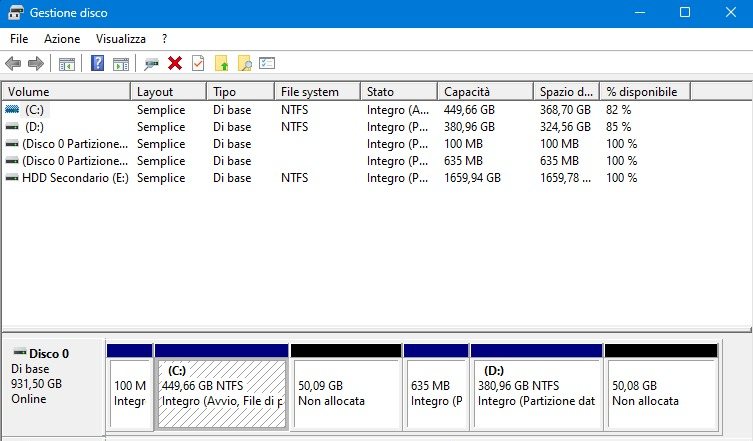Click the Disco 0 label panel
This screenshot has width=753, height=441.
pyautogui.click(x=53, y=387)
